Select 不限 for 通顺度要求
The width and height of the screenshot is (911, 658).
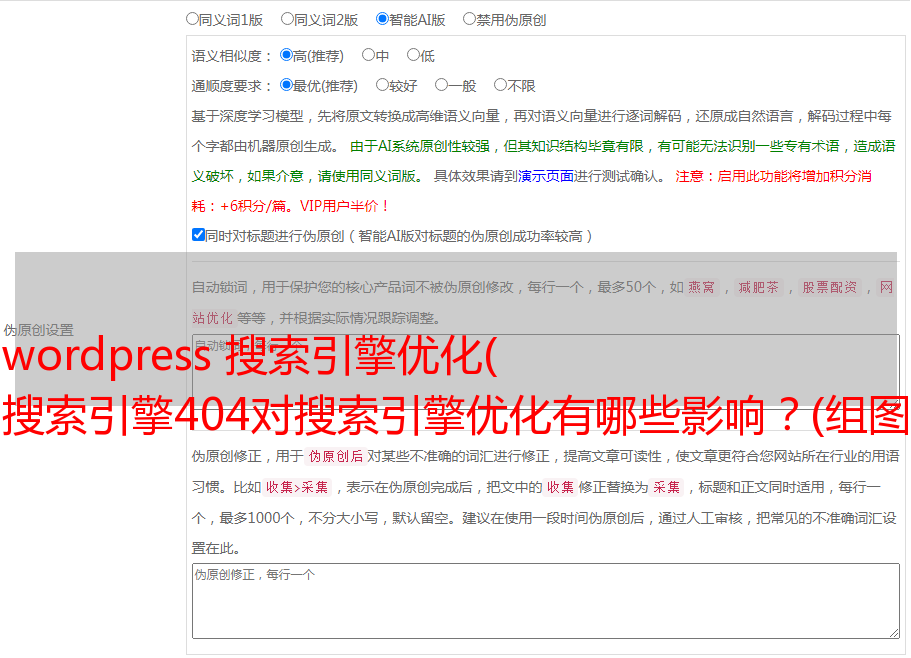point(500,85)
